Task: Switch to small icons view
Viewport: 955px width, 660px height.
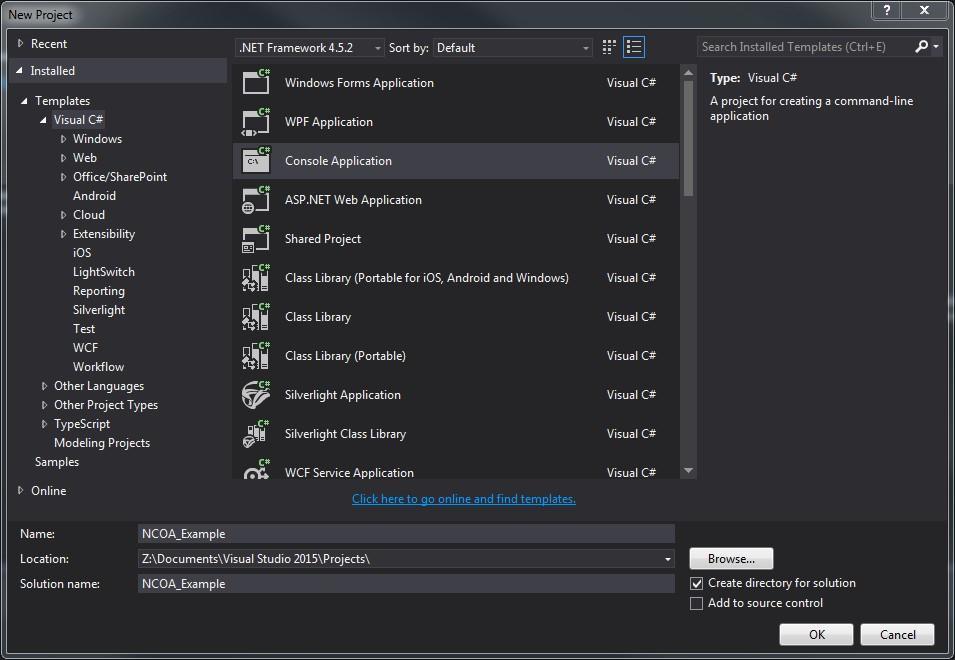Action: 610,47
